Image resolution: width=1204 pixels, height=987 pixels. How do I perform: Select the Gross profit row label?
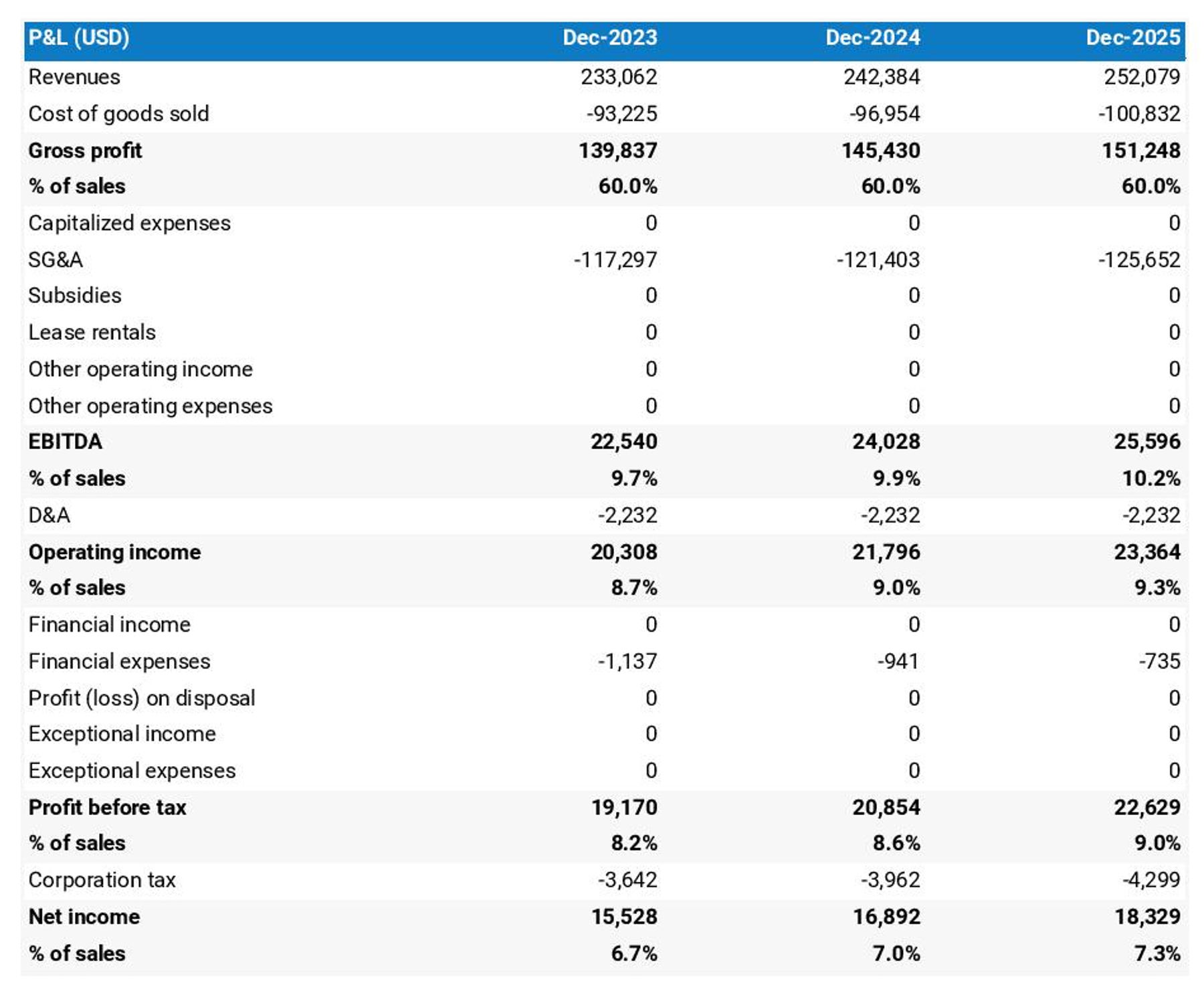point(85,151)
